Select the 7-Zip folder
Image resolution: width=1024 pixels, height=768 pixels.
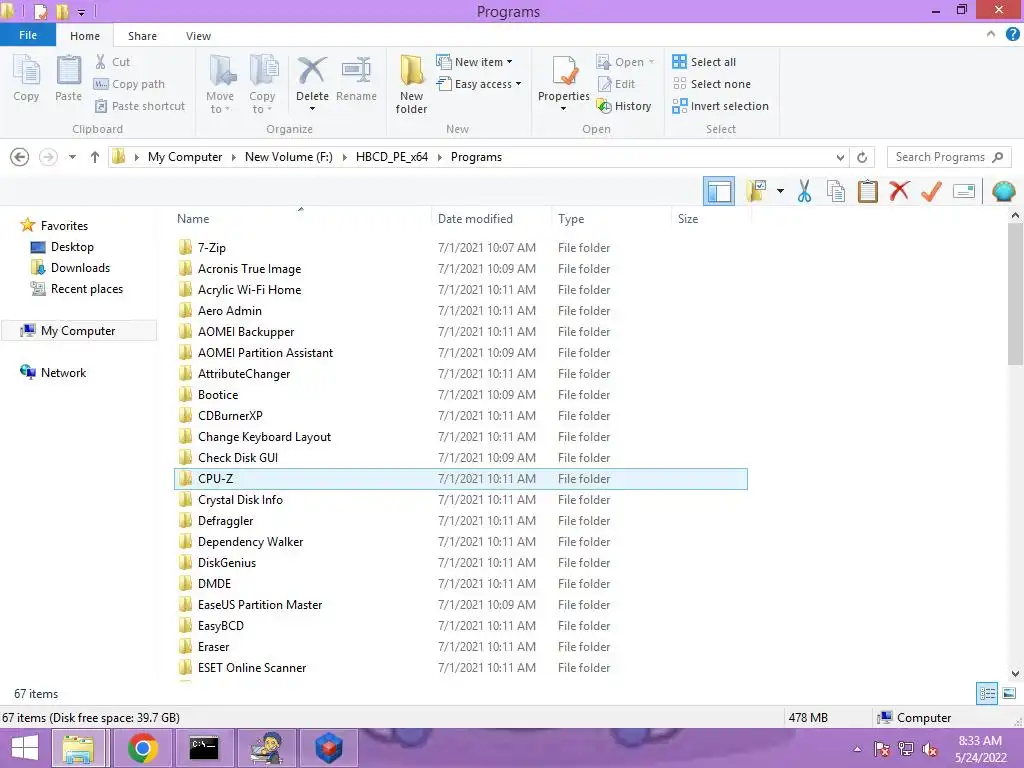pos(461,248)
